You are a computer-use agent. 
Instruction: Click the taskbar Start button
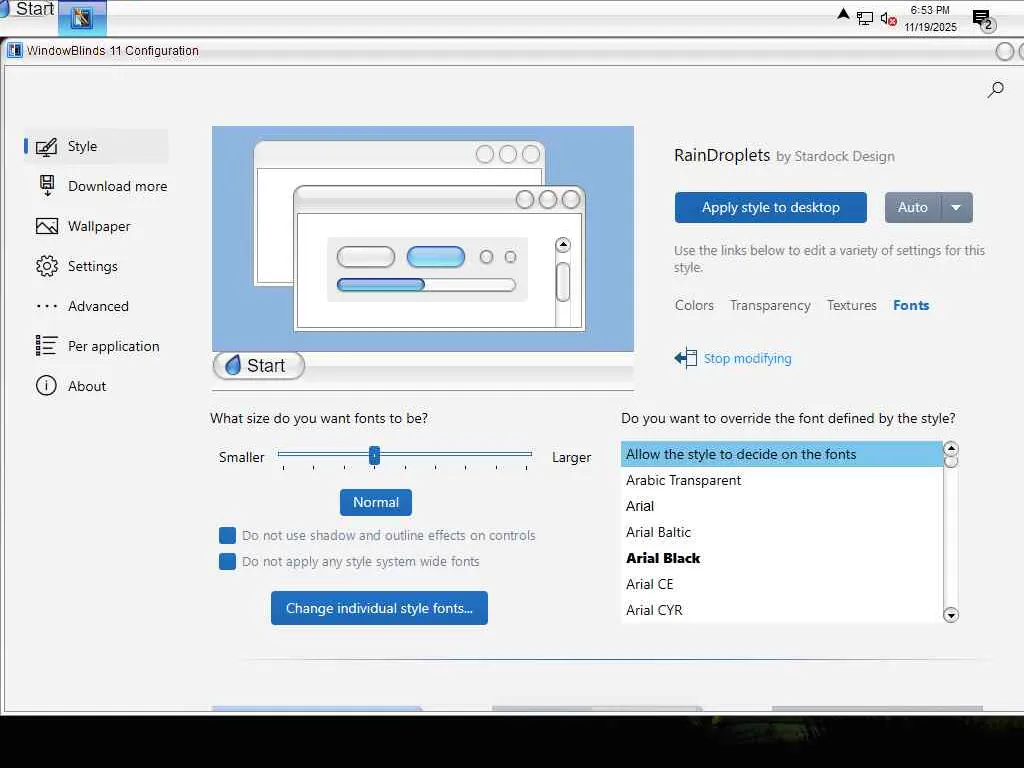click(x=27, y=9)
